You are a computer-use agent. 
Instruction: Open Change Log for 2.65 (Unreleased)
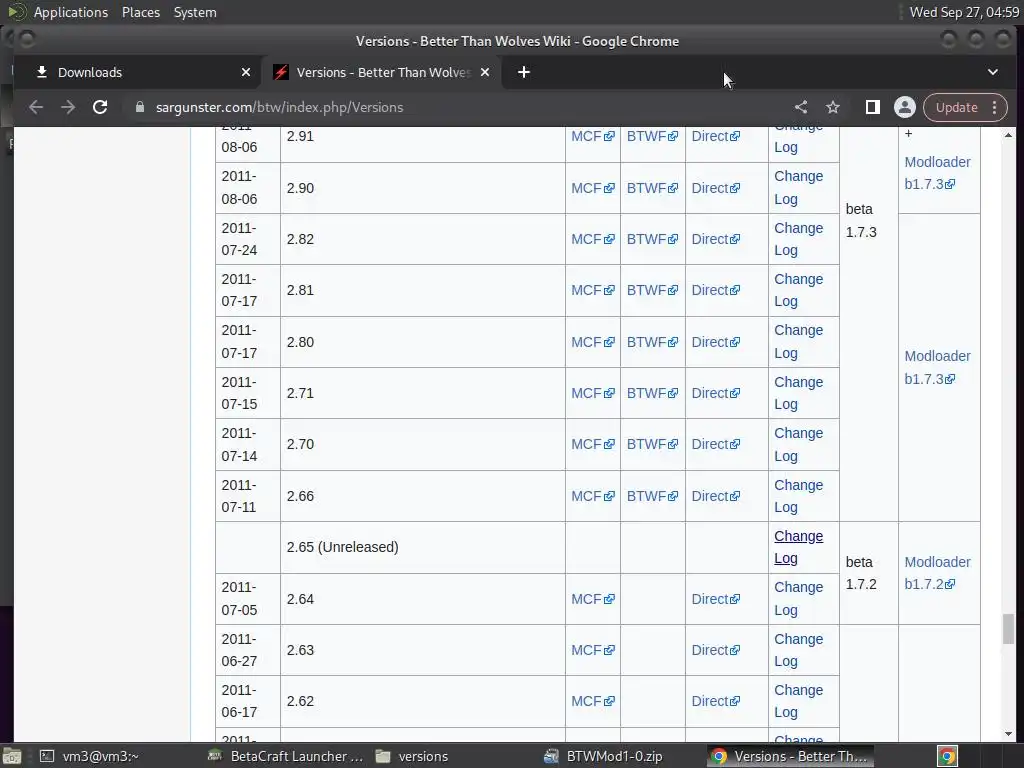798,547
